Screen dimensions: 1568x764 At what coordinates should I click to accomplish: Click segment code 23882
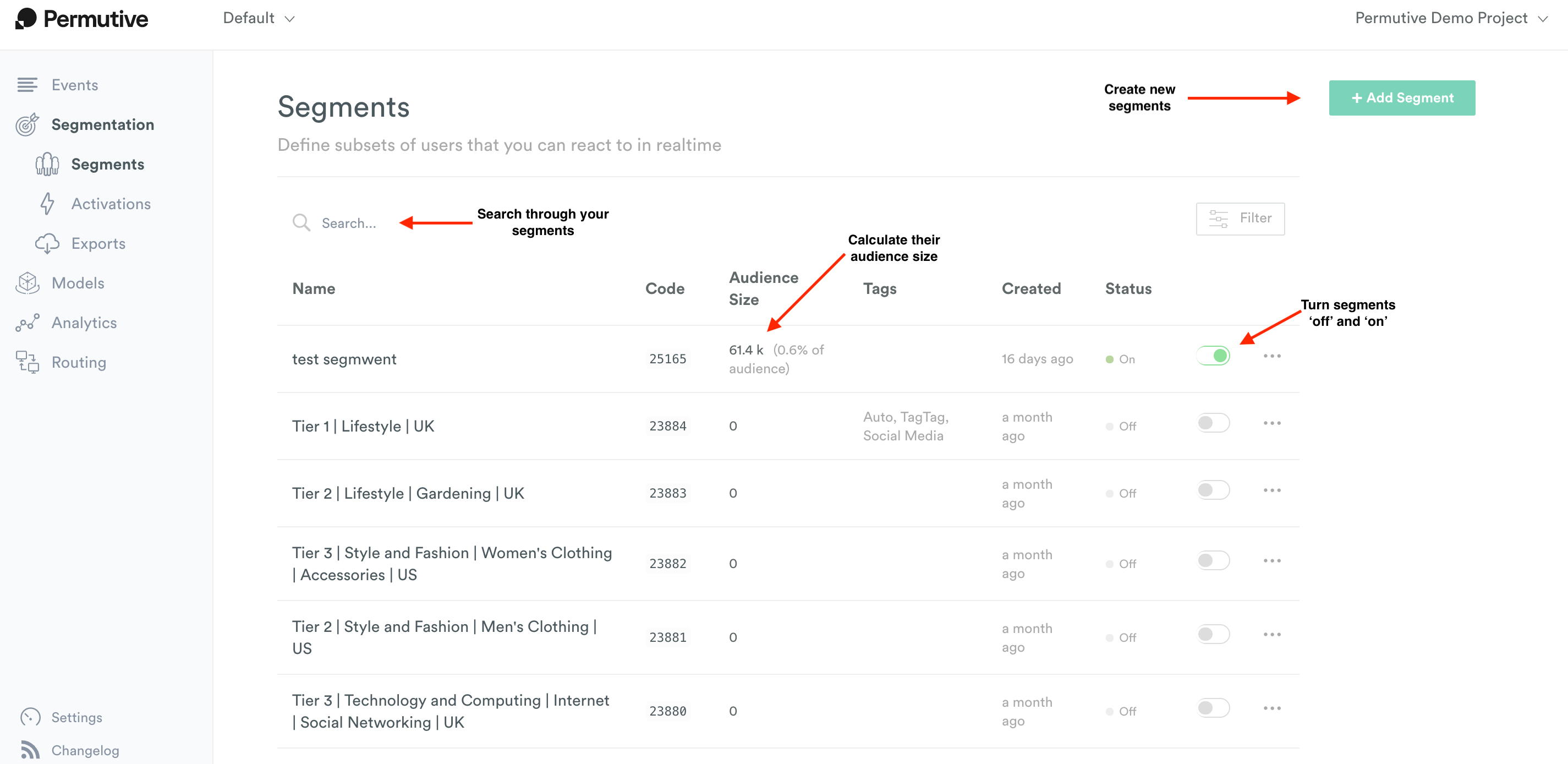(x=667, y=564)
